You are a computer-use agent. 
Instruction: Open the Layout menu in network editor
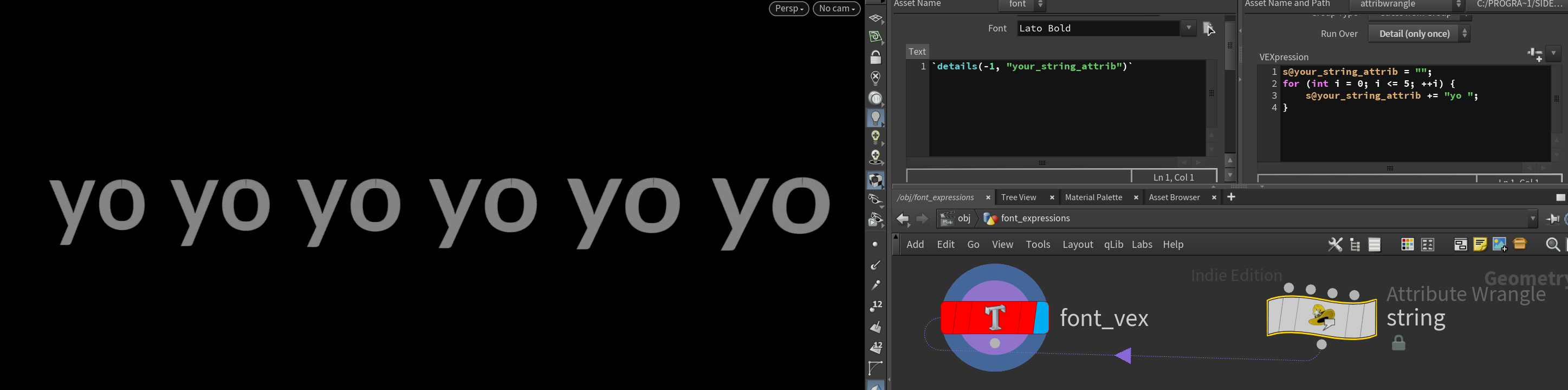(1078, 245)
